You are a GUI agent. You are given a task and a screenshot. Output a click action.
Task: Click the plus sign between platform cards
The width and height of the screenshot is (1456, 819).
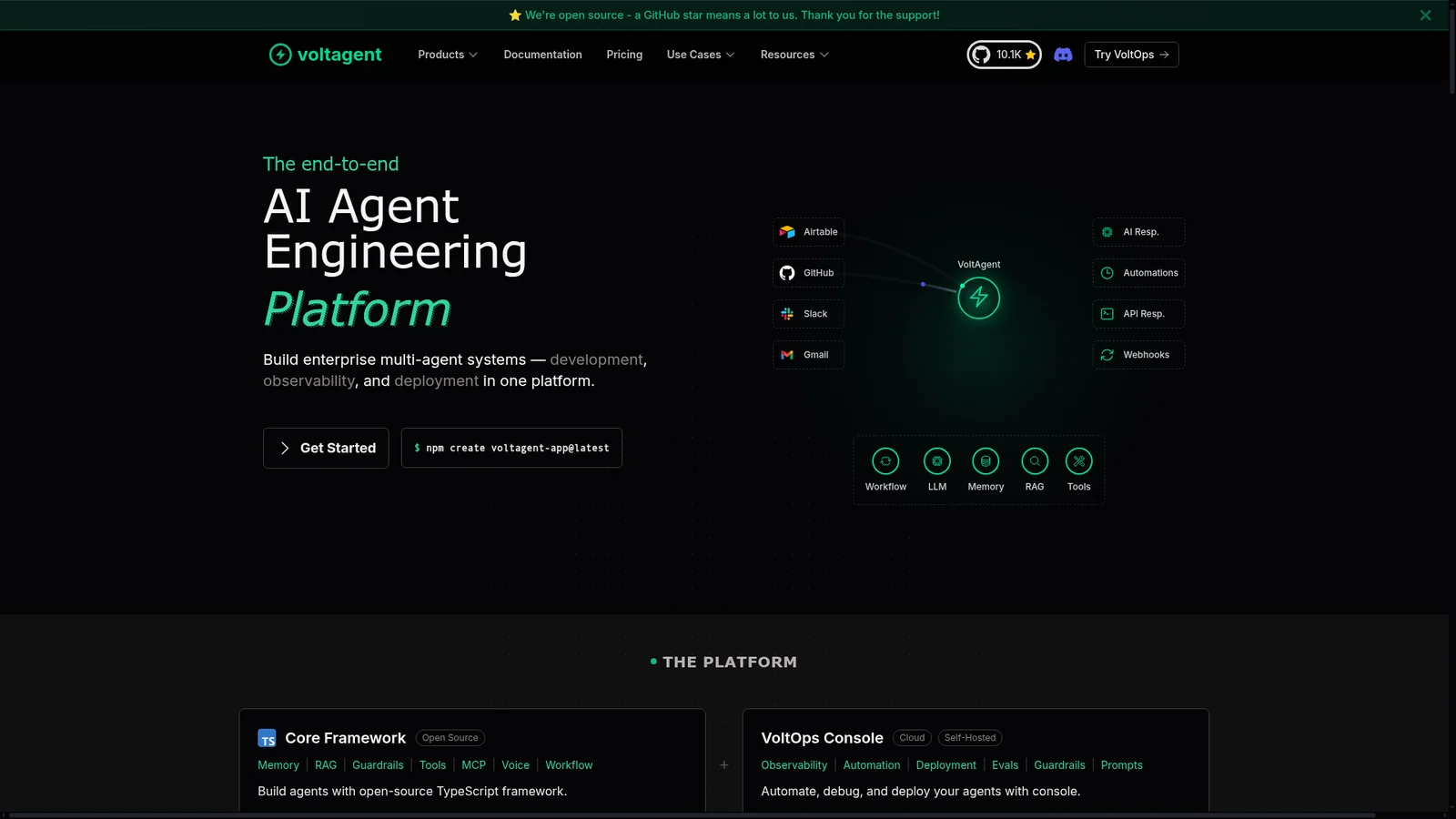pos(724,765)
